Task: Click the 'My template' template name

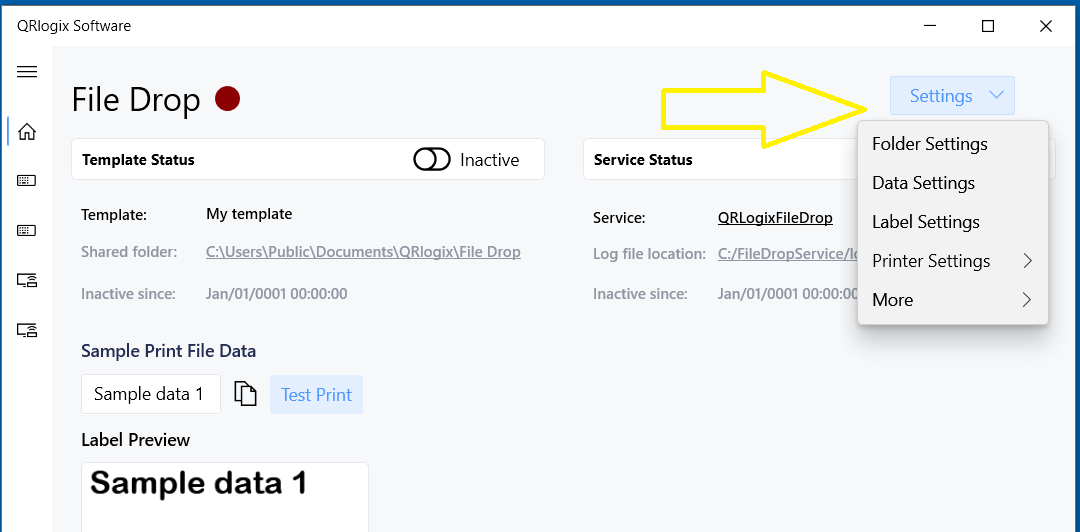Action: pyautogui.click(x=249, y=214)
